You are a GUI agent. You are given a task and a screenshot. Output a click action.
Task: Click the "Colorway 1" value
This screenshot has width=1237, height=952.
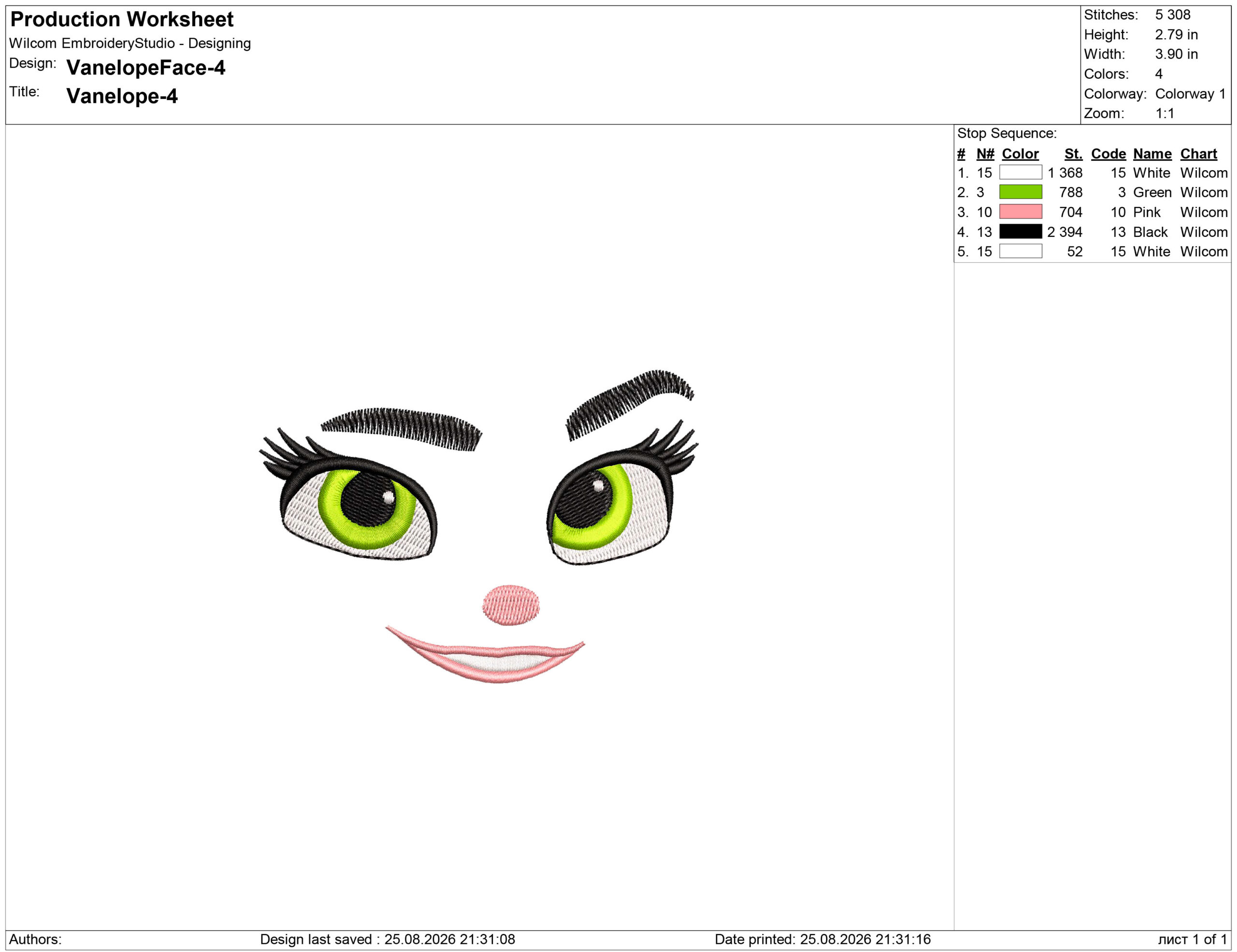point(1190,94)
